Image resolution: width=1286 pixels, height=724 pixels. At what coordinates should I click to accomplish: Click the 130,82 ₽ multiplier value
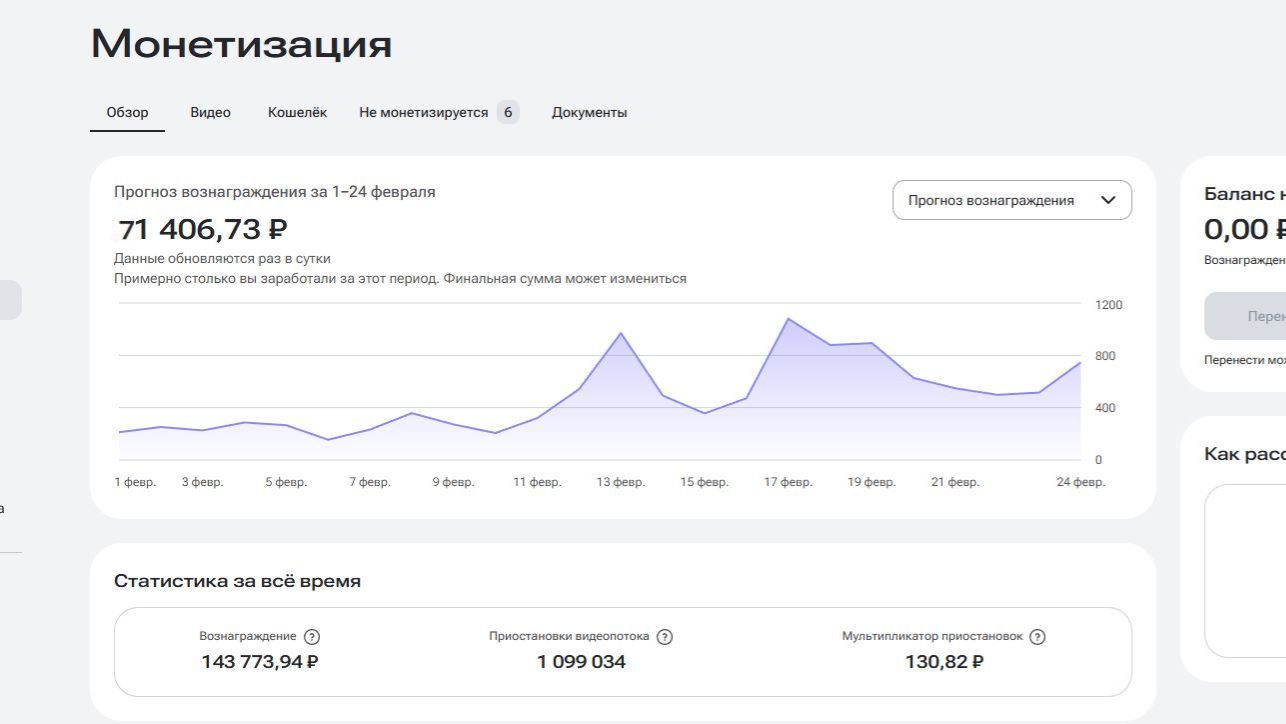[x=944, y=662]
